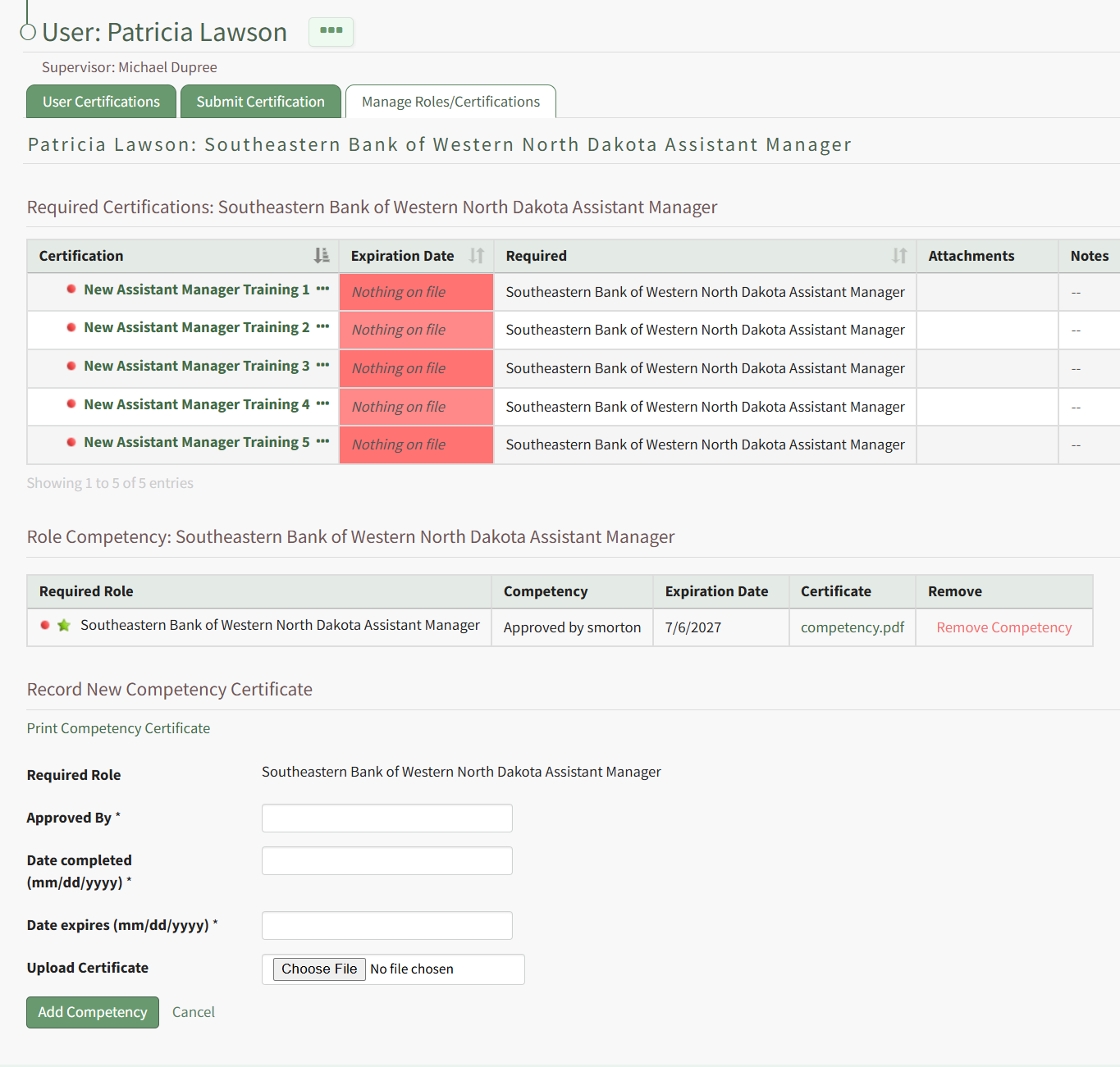This screenshot has width=1120, height=1067.
Task: Click the Add Competency button
Action: pyautogui.click(x=93, y=1012)
